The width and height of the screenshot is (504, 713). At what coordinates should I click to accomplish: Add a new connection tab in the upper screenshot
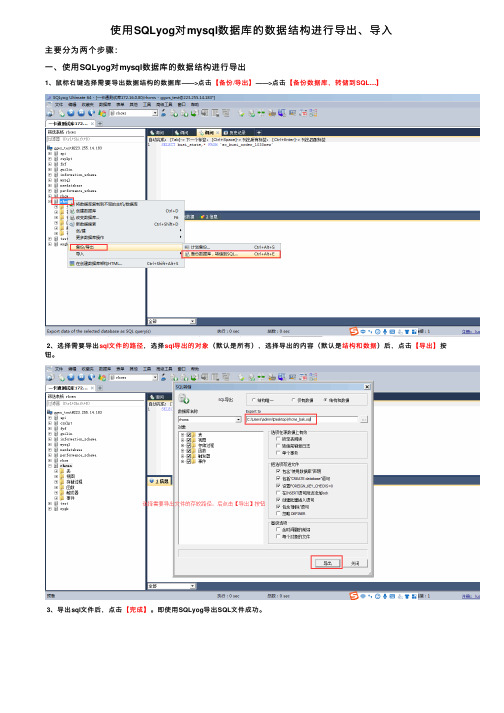(100, 123)
